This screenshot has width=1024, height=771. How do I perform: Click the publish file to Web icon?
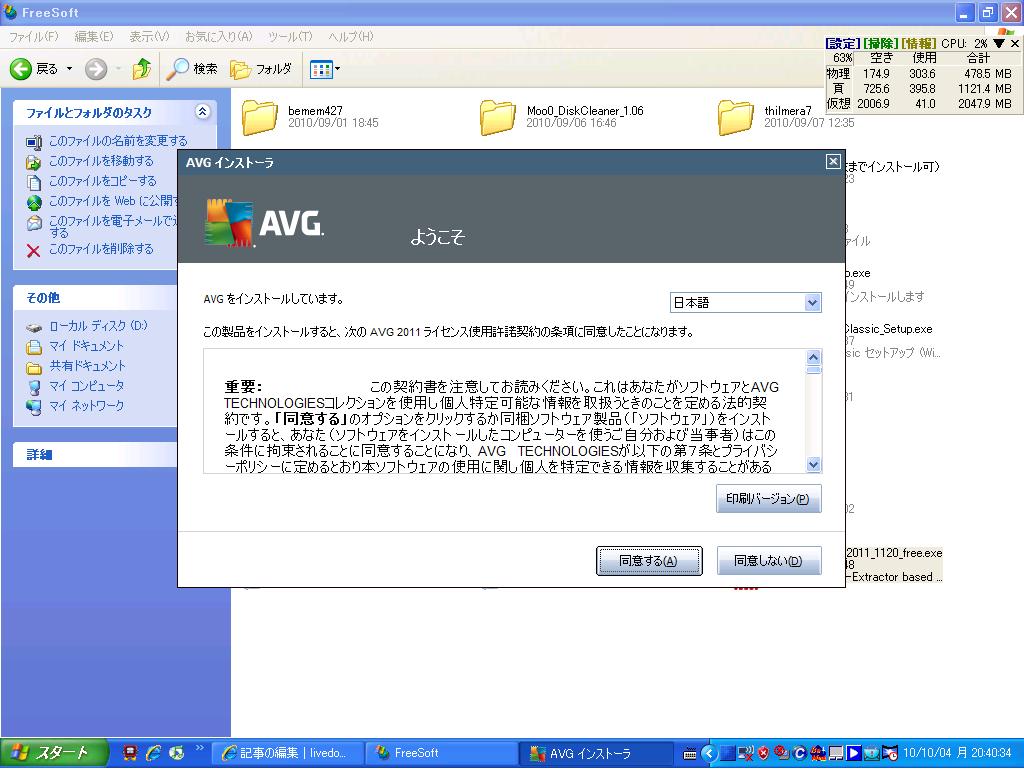click(34, 203)
